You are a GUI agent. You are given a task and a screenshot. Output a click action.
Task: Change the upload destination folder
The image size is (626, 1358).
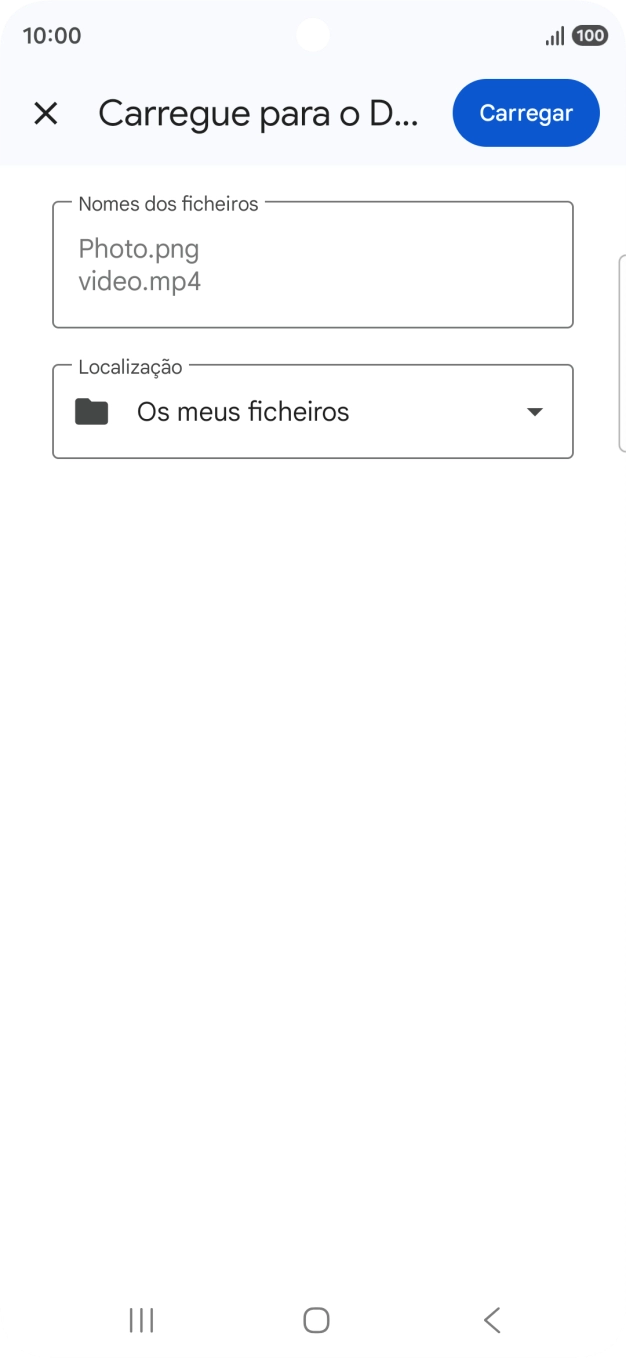click(x=312, y=411)
